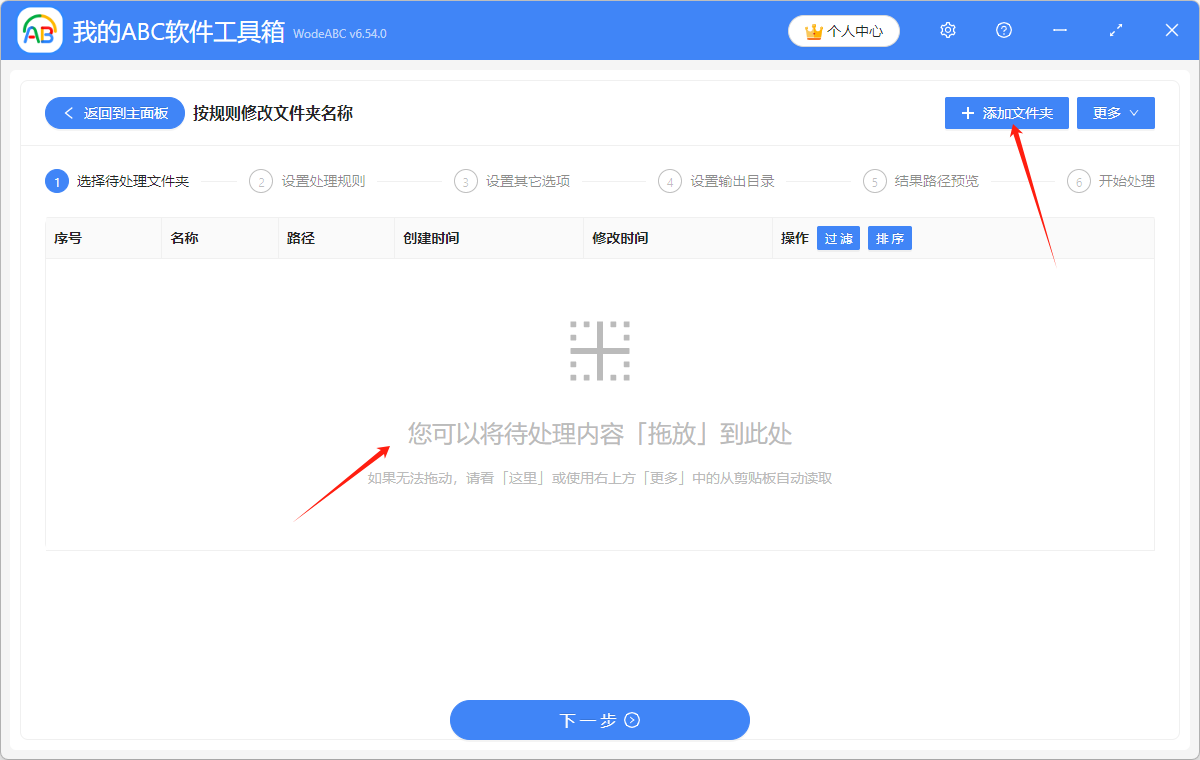Click the dashed drop-zone placeholder icon
This screenshot has width=1200, height=760.
[600, 350]
